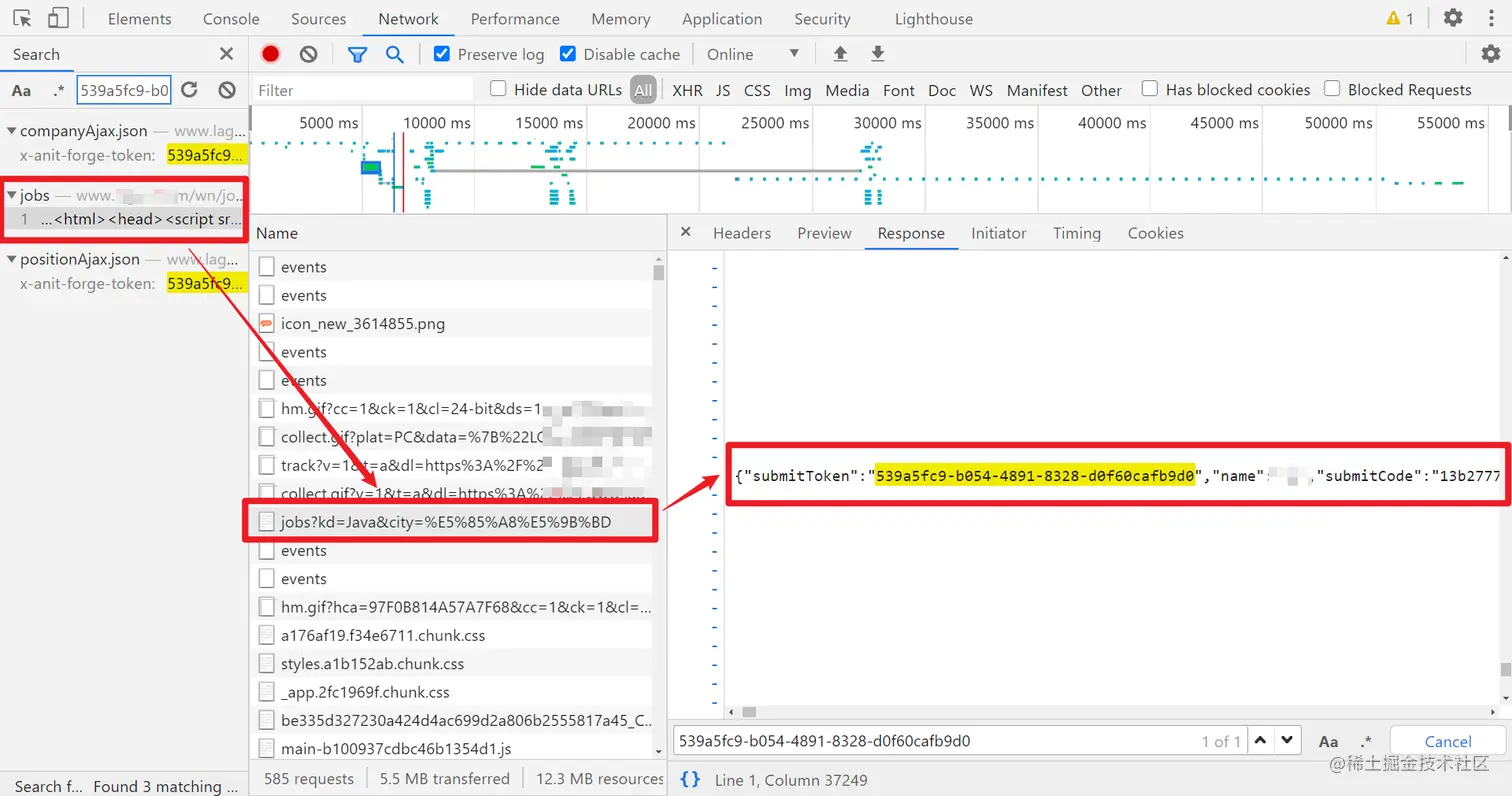Import HAR file with upload arrow
Image resolution: width=1512 pixels, height=796 pixels.
coord(840,54)
